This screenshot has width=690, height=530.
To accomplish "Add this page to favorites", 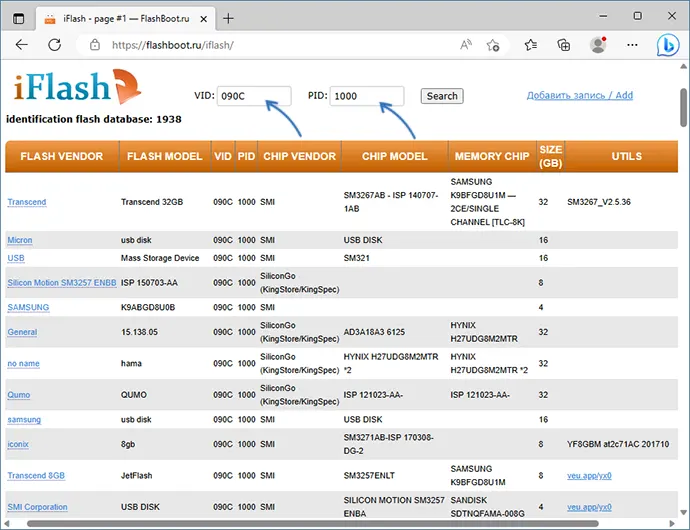I will [492, 45].
